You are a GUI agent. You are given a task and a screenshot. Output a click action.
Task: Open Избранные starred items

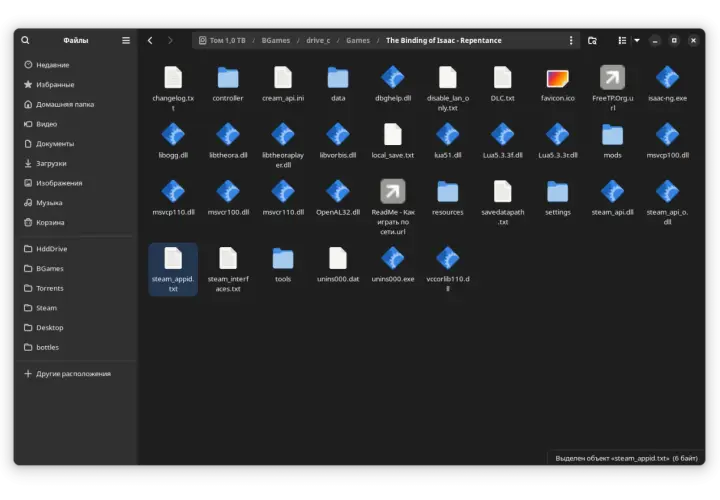pyautogui.click(x=76, y=84)
